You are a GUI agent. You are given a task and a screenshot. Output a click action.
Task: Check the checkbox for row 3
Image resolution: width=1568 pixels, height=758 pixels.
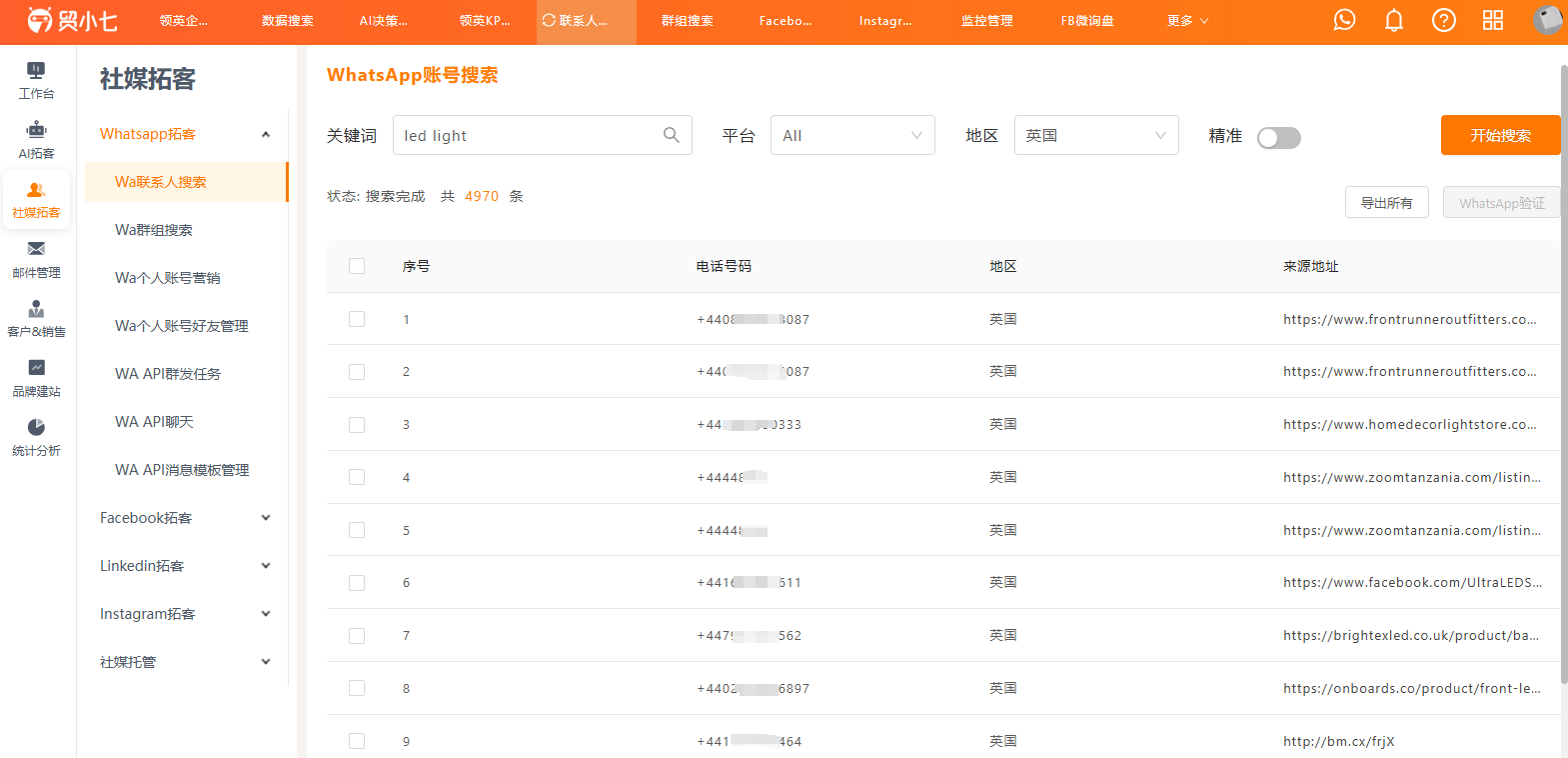pyautogui.click(x=357, y=425)
